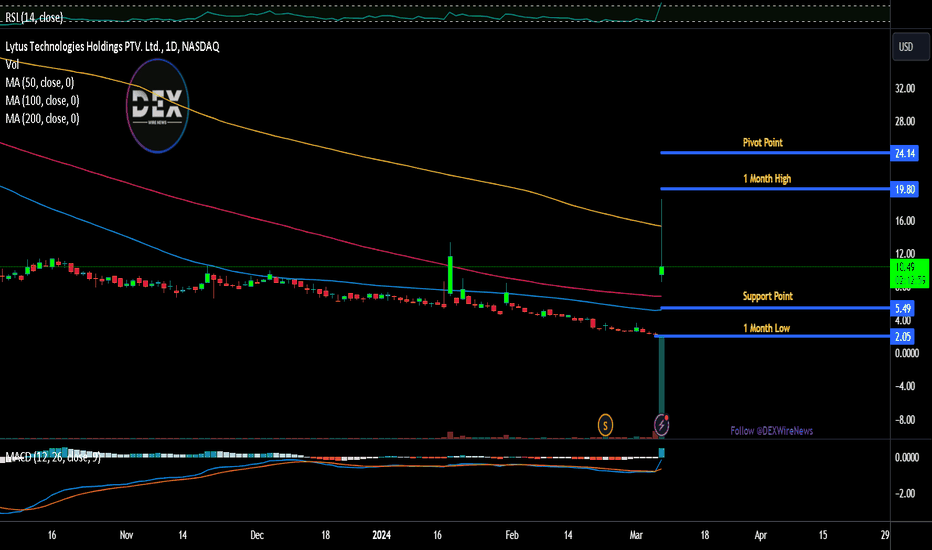This screenshot has height=550, width=932.
Task: Click the Mar label on time axis
Action: pyautogui.click(x=636, y=535)
